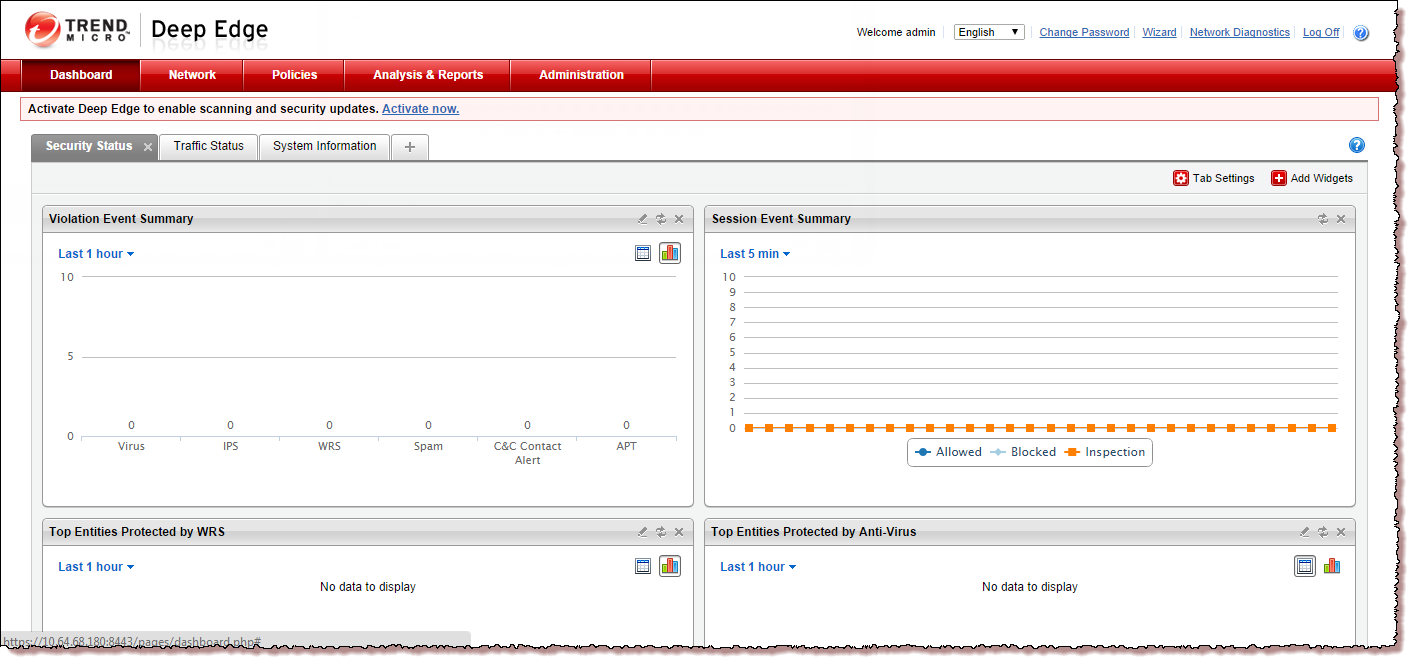Toggle Blocked series in session chart legend

[x=1023, y=452]
